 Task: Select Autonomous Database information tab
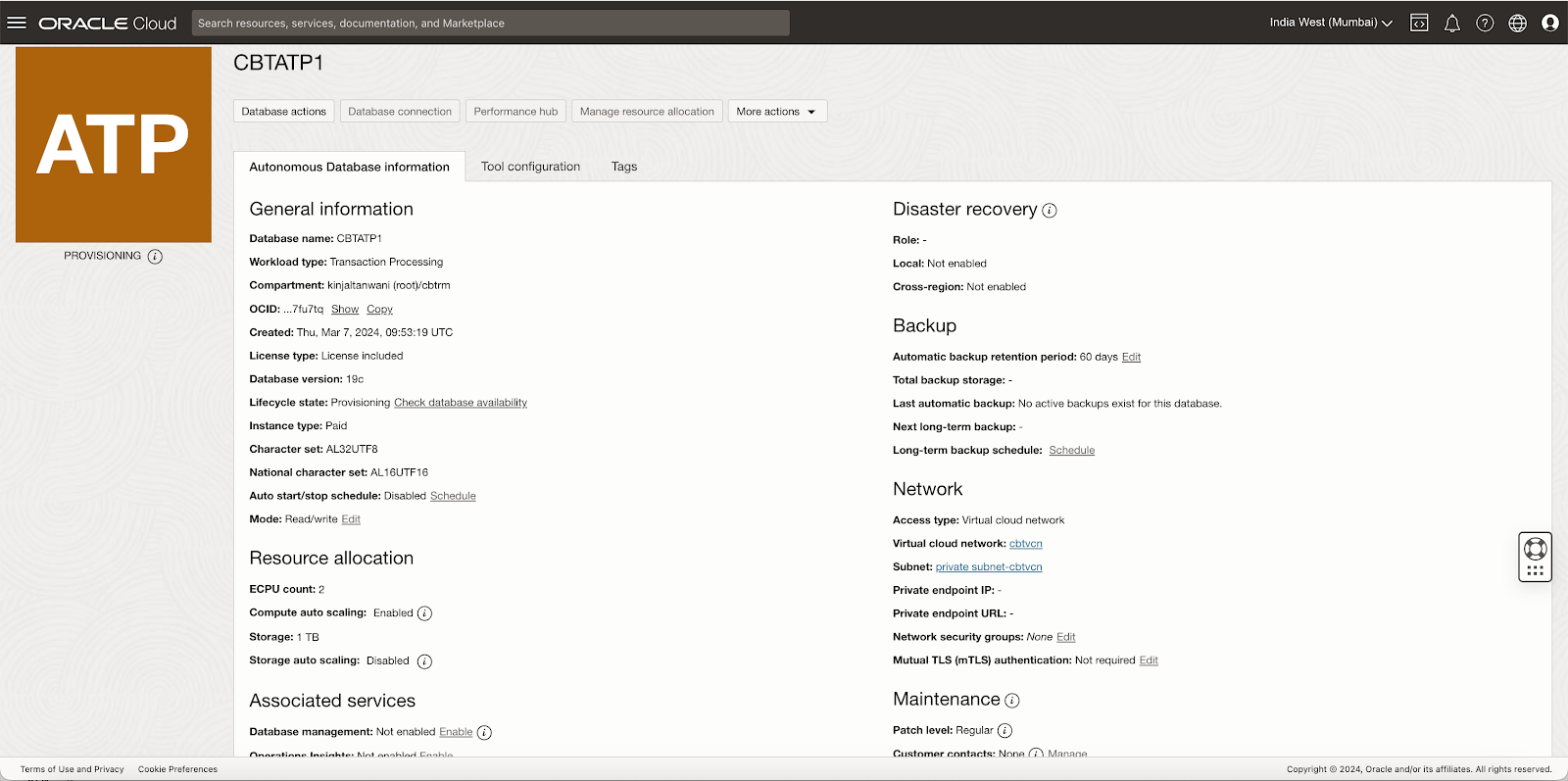[350, 167]
